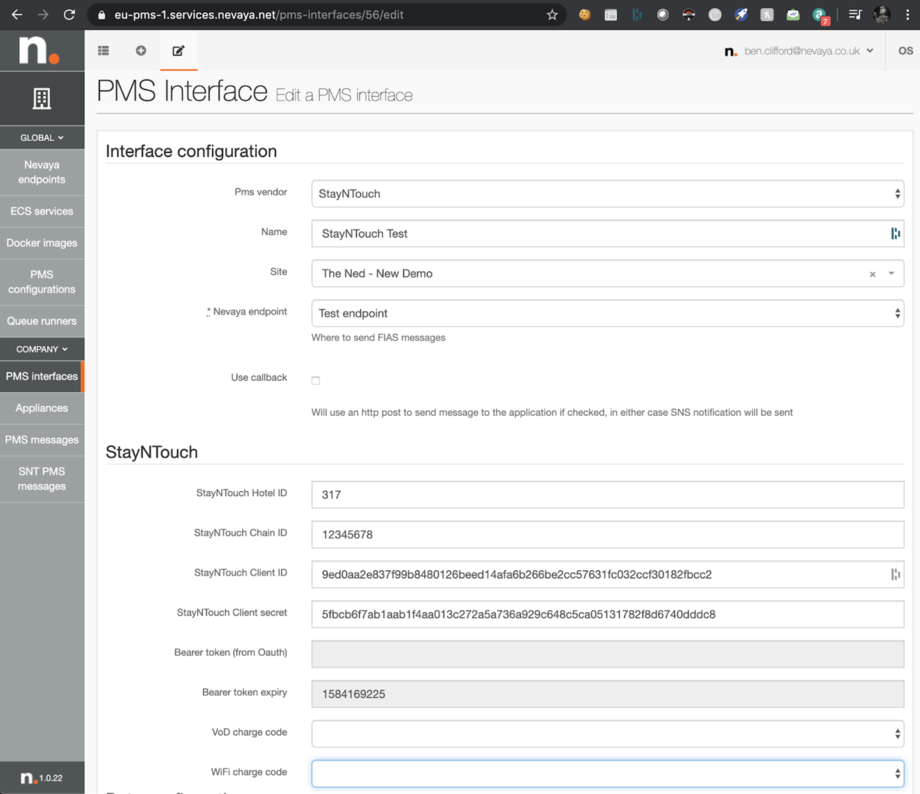Reload the page with the refresh icon
Image resolution: width=920 pixels, height=794 pixels.
(69, 15)
